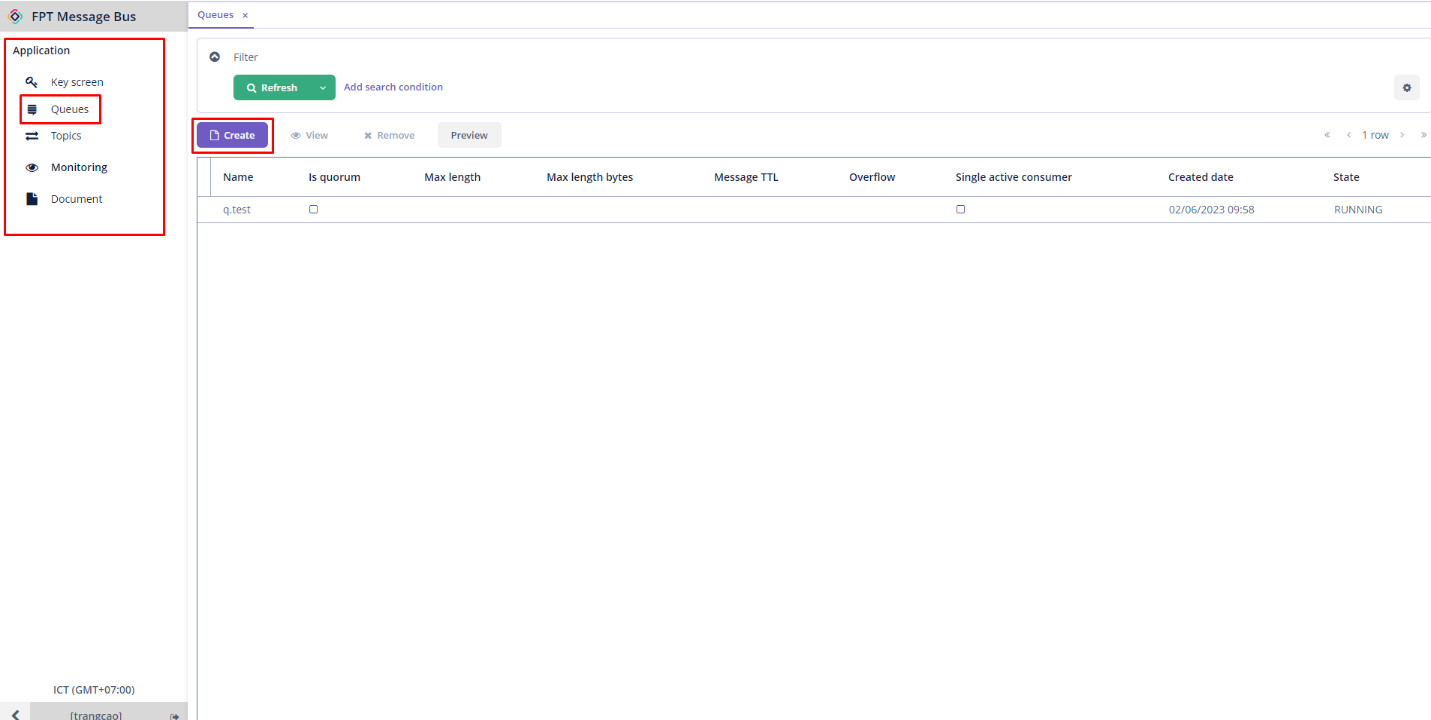1431x720 pixels.
Task: Click the Create queue button
Action: 232,135
